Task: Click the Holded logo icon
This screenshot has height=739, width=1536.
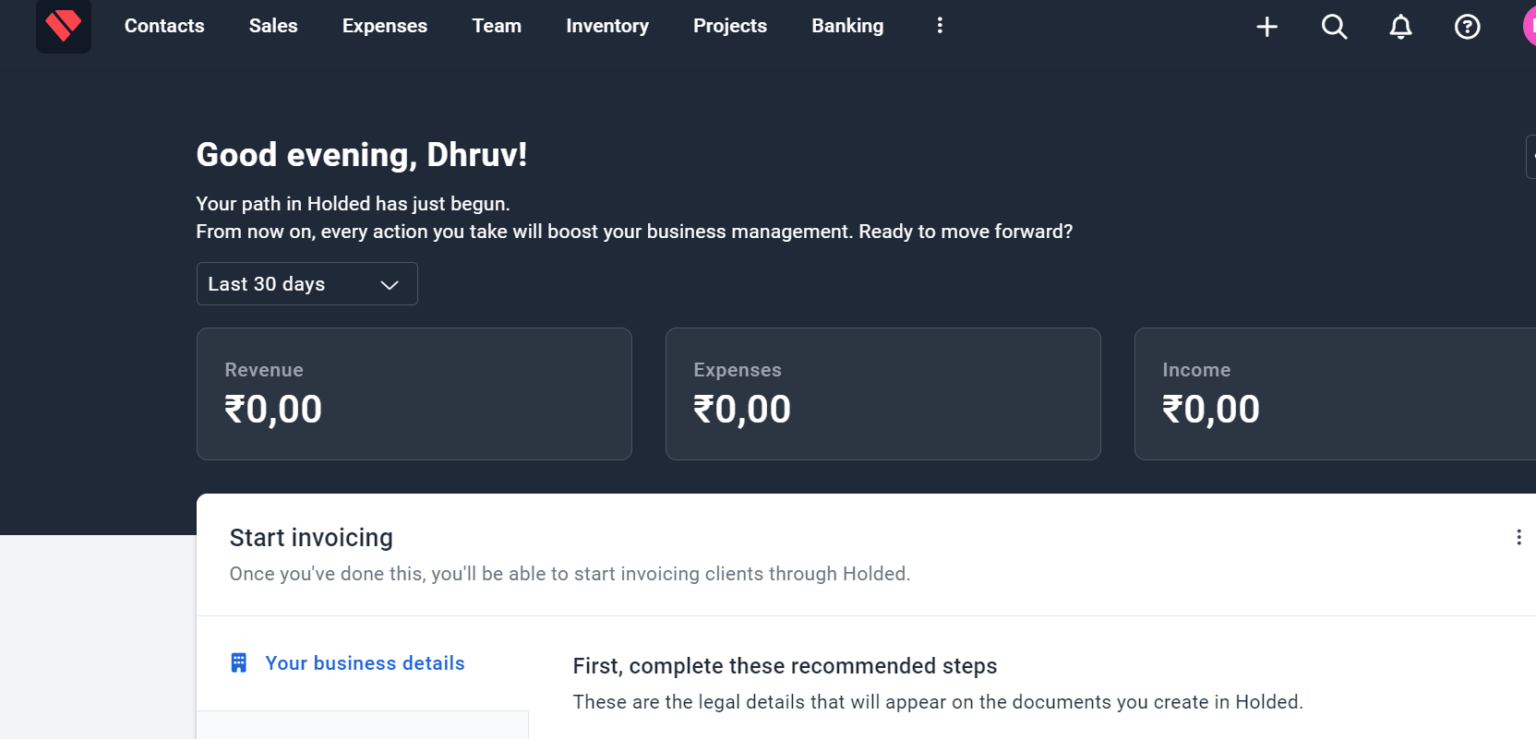Action: coord(63,26)
